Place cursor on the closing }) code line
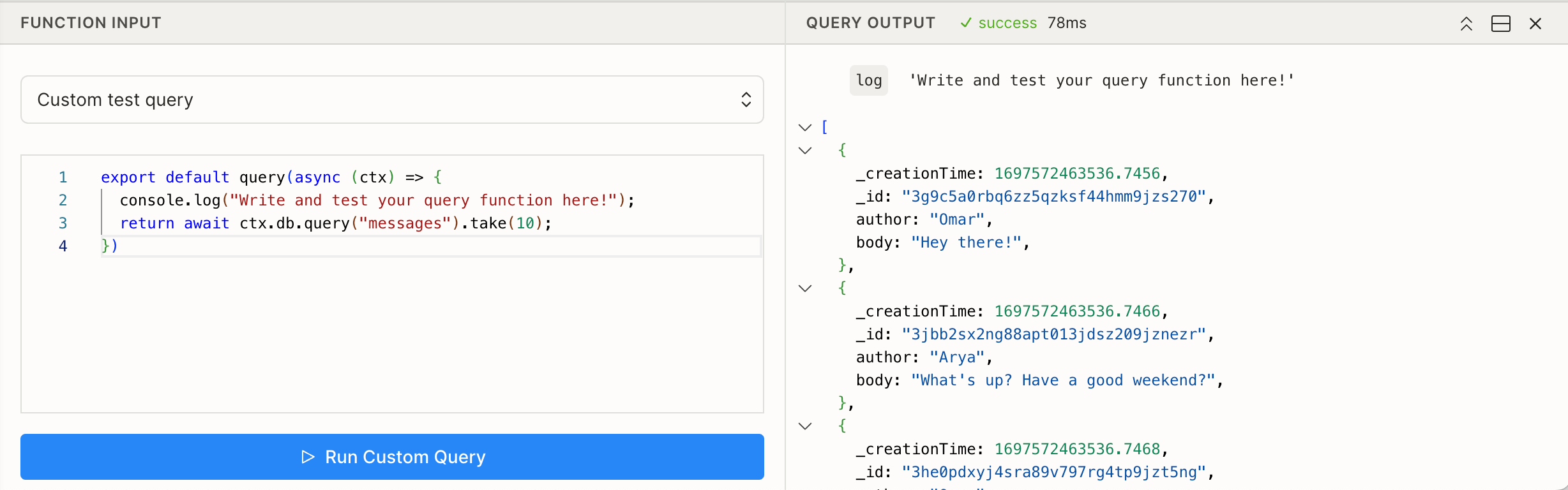Viewport: 1568px width, 490px height. click(110, 246)
